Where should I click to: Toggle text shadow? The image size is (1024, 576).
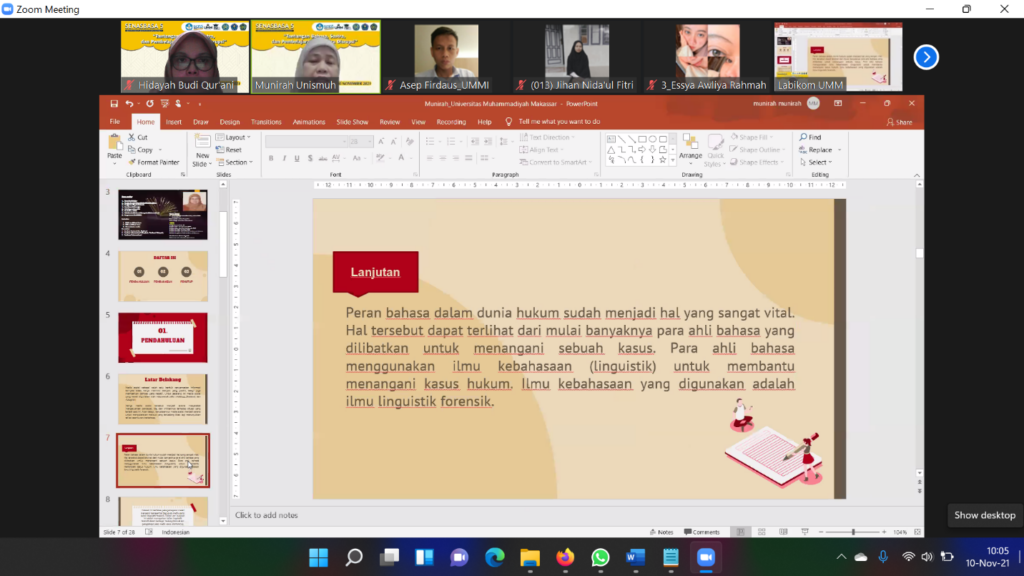tap(310, 158)
